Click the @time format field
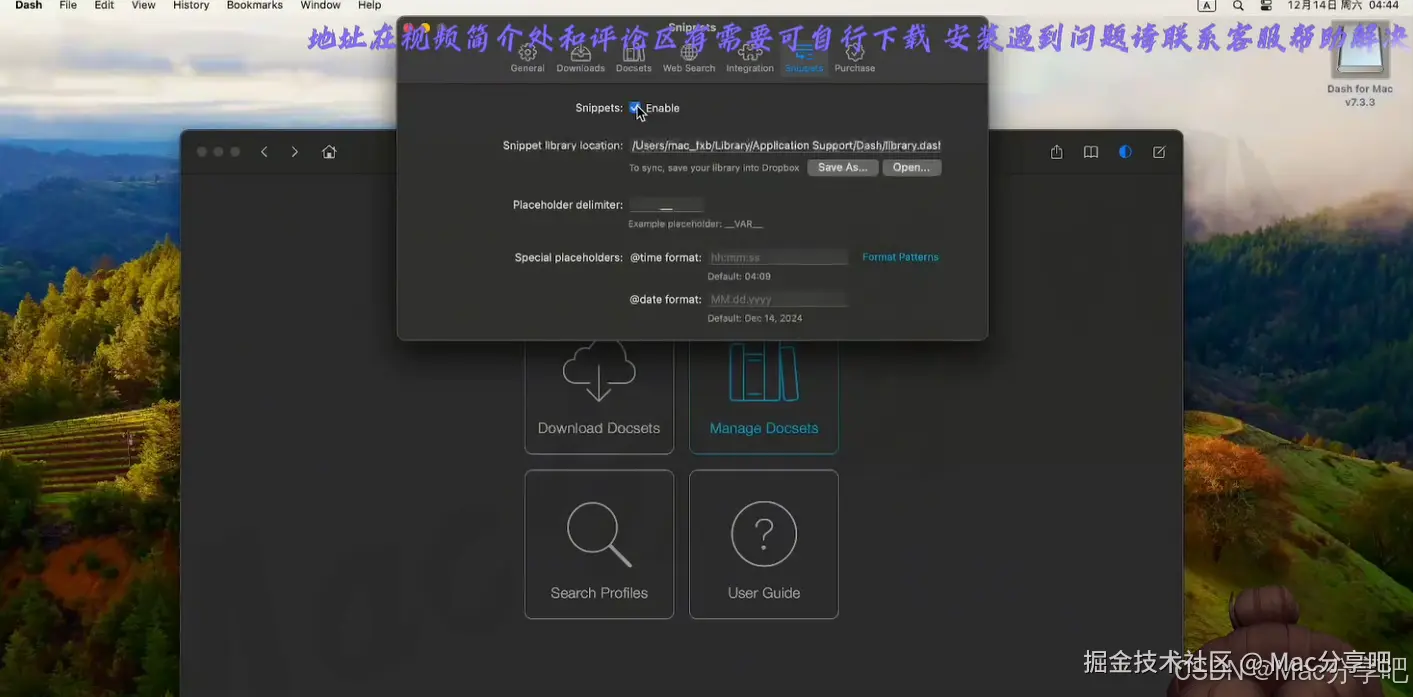The image size is (1413, 697). click(x=778, y=258)
